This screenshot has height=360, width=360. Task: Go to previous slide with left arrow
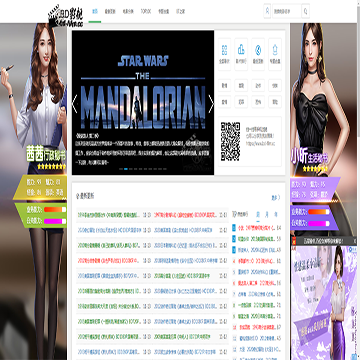tap(75, 104)
